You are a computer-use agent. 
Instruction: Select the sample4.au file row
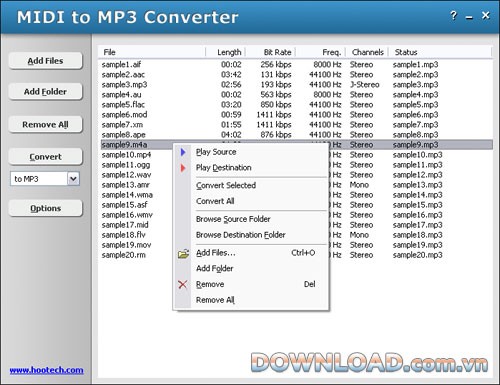[296, 94]
